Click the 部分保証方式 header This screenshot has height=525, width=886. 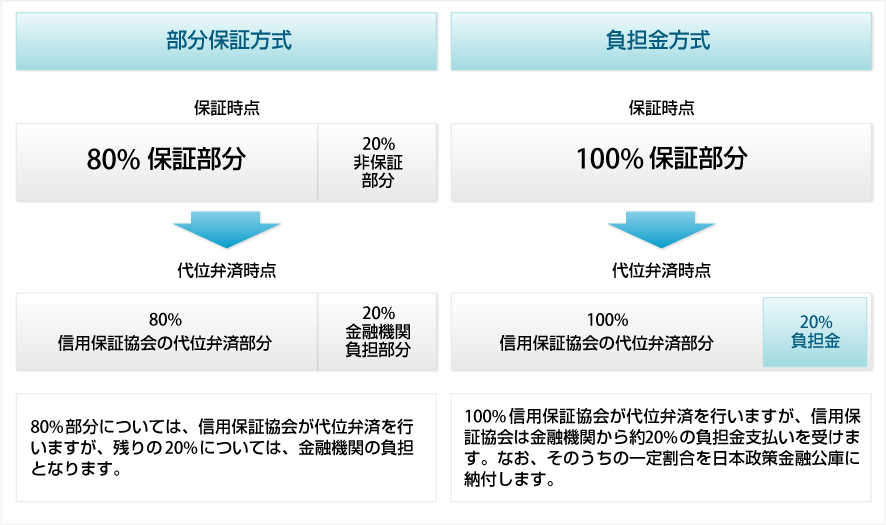pyautogui.click(x=228, y=41)
